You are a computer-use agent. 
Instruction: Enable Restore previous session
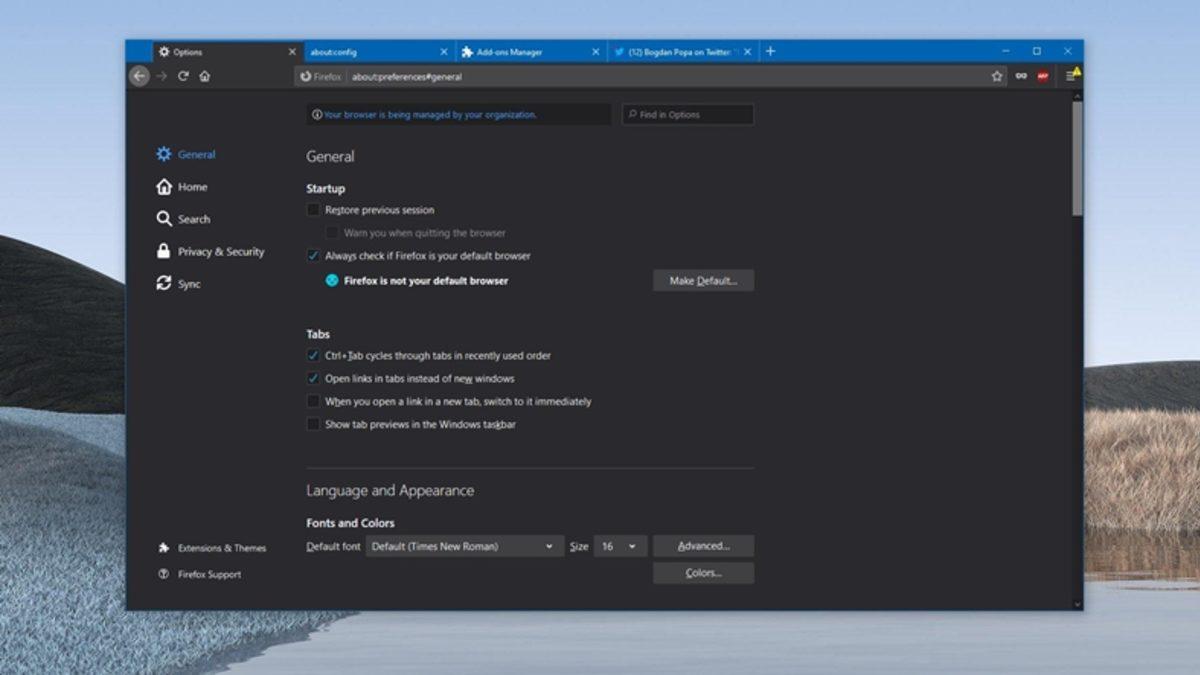click(x=313, y=209)
